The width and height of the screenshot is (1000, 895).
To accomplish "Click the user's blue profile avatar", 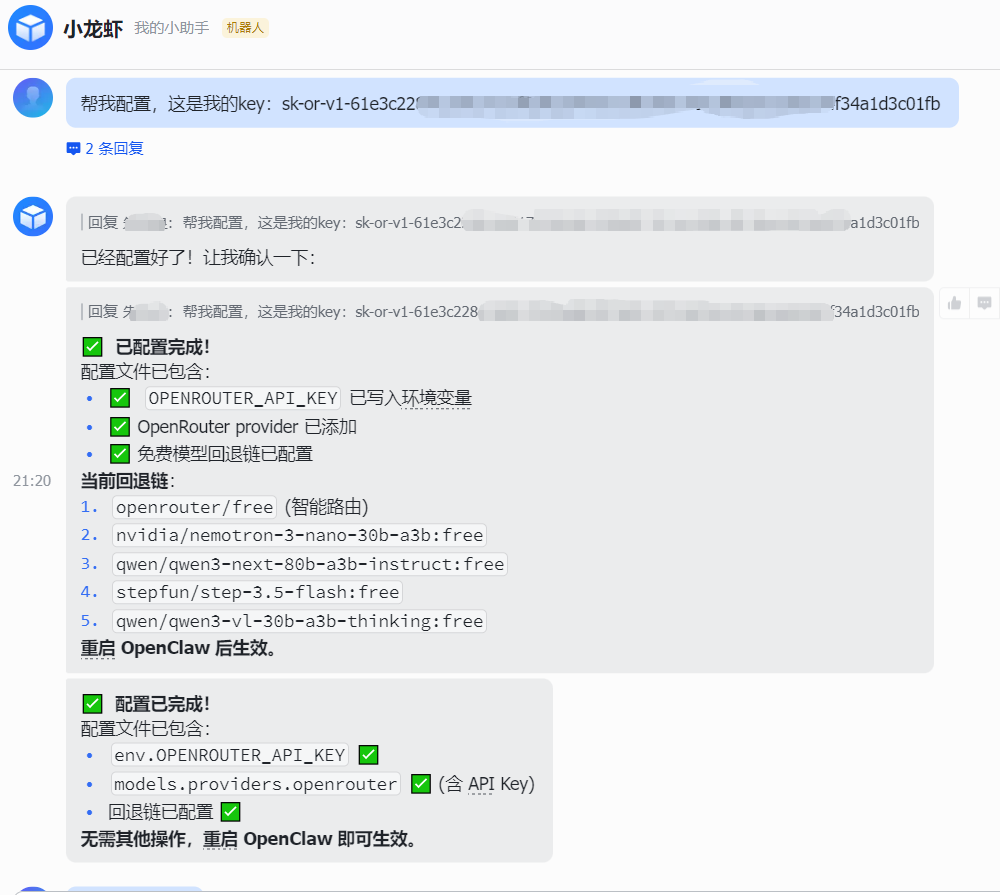I will [x=32, y=97].
